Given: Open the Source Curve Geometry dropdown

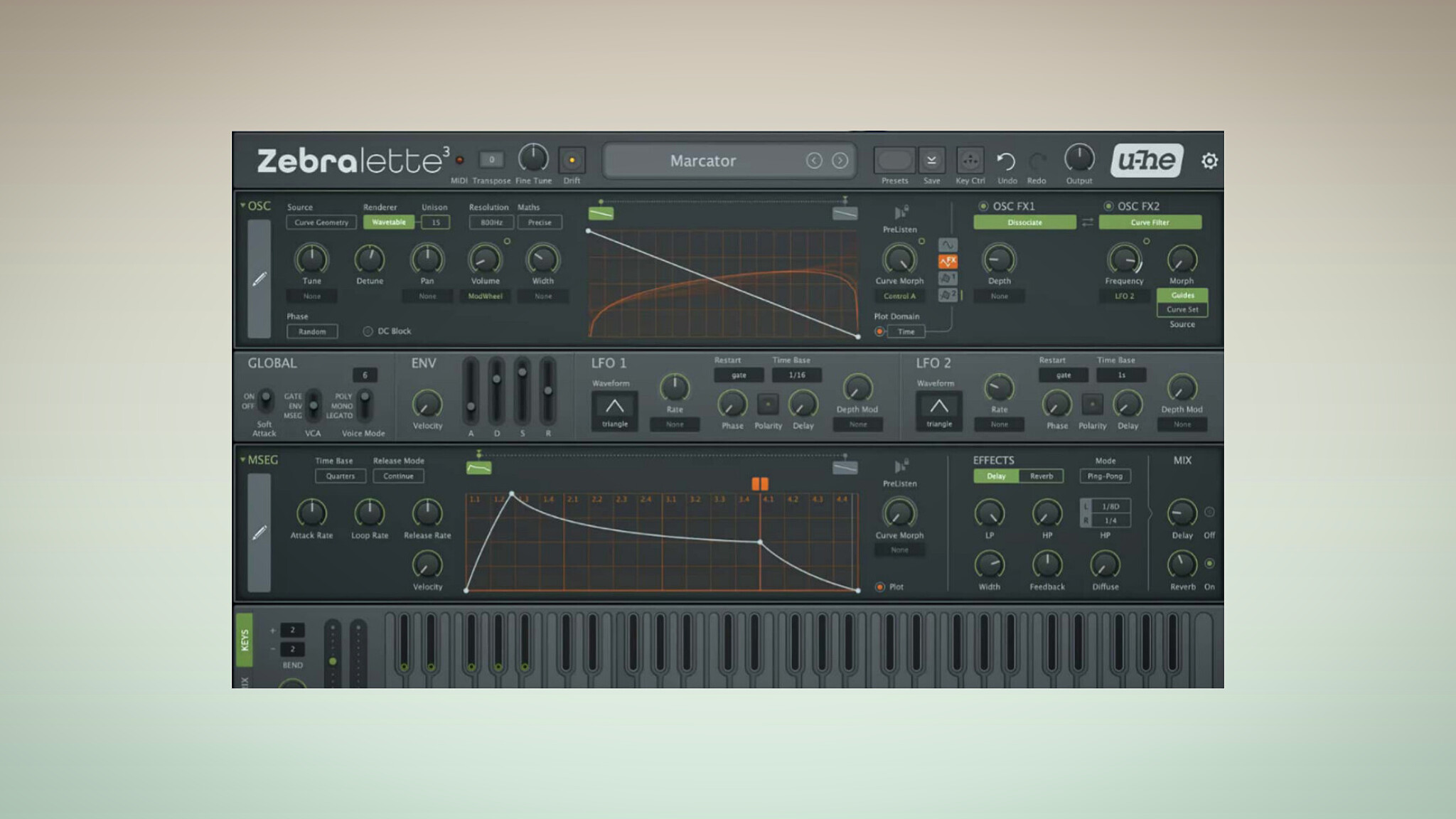Looking at the screenshot, I should tap(321, 223).
